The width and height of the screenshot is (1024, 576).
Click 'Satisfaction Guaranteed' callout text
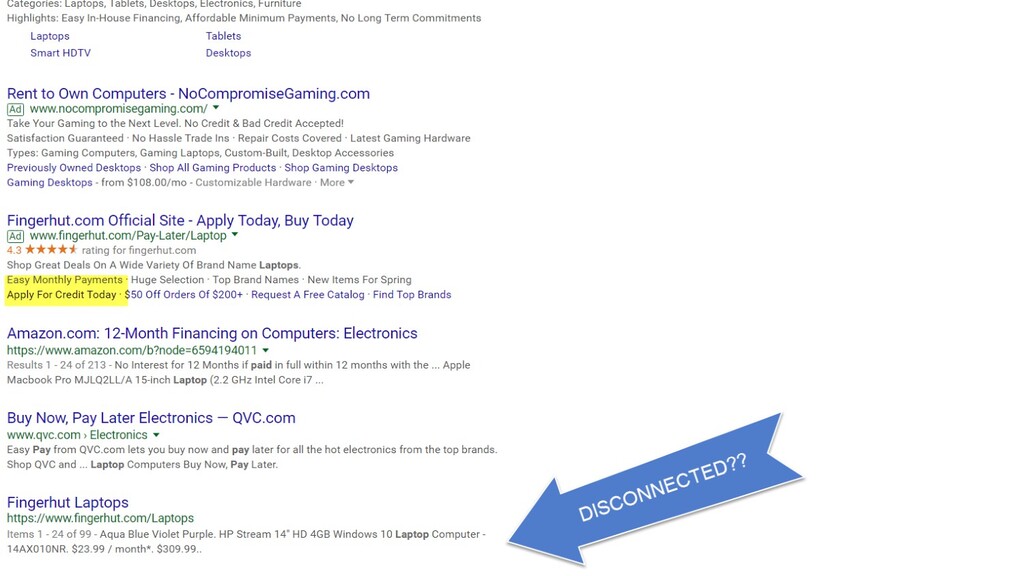point(65,138)
